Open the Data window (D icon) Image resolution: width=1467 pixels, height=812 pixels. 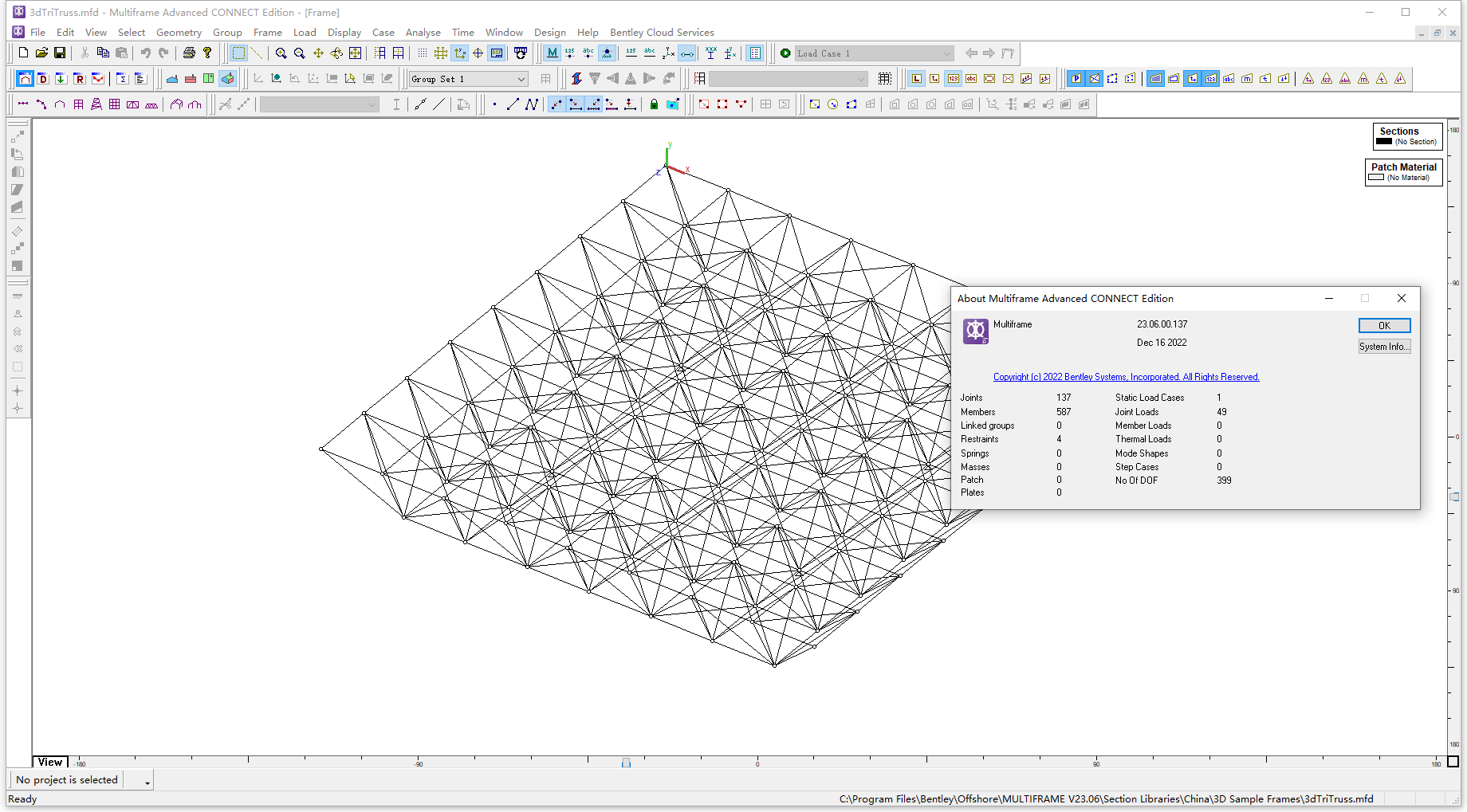click(42, 79)
